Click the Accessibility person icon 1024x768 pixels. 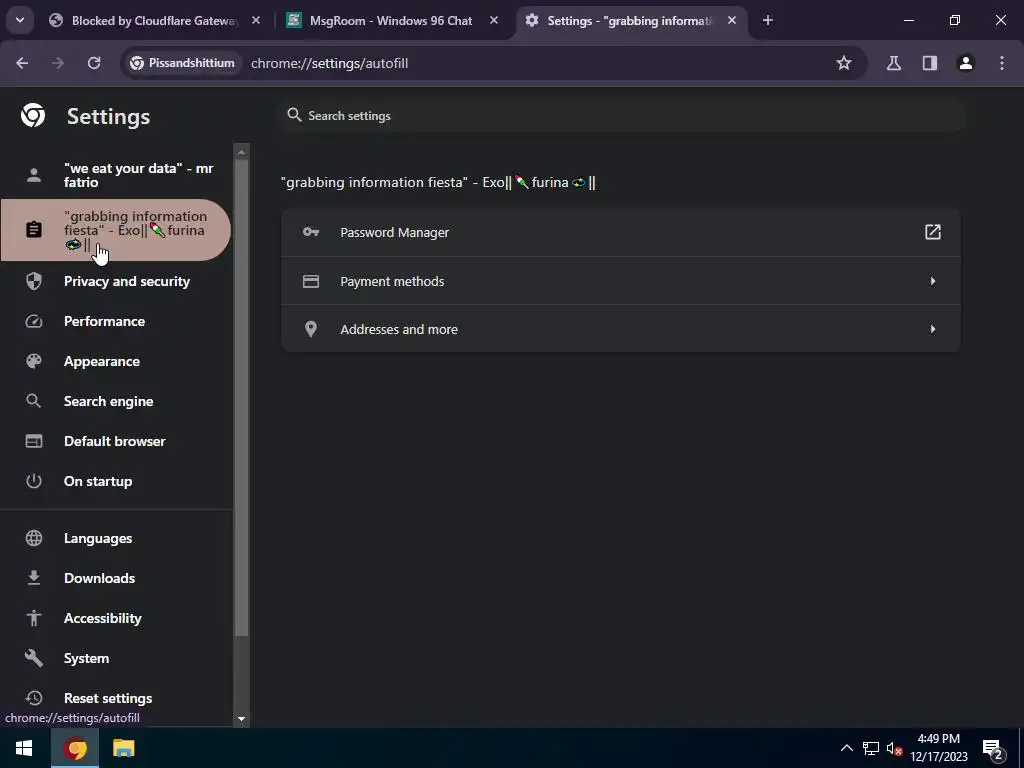(x=34, y=618)
